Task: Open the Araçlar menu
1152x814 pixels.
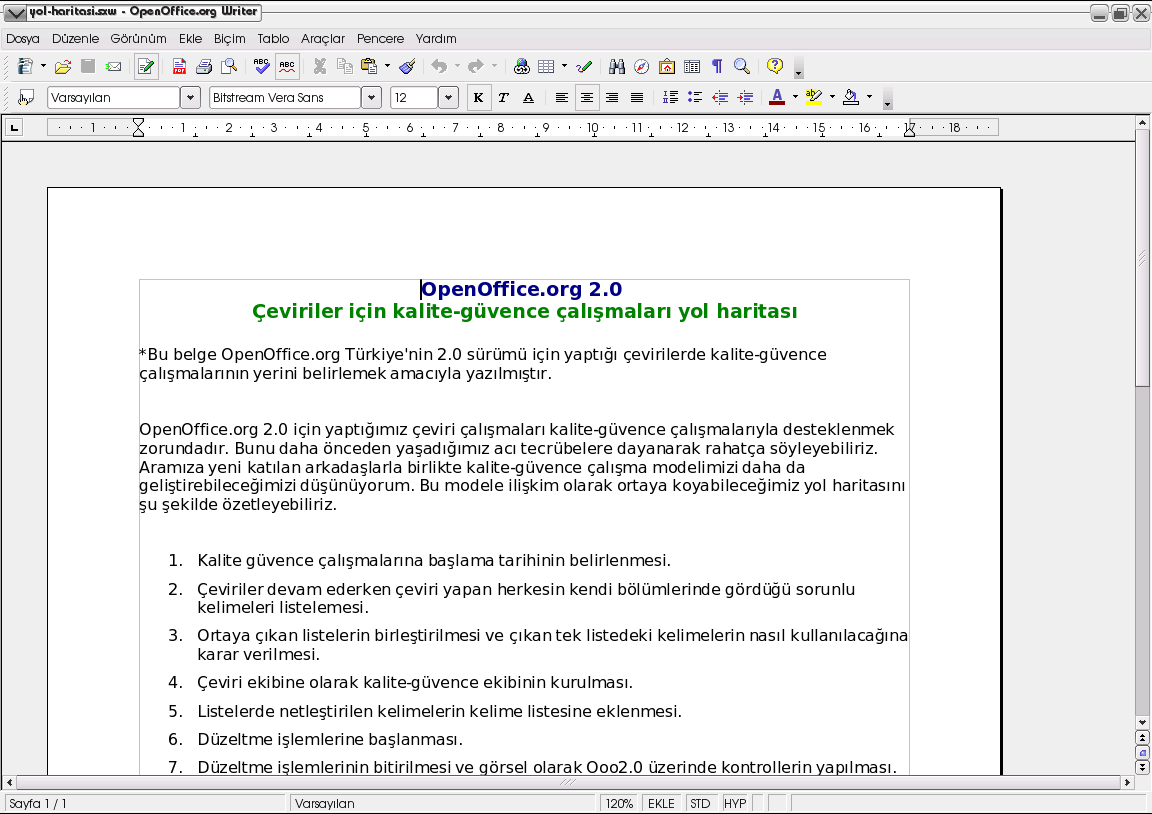Action: [x=323, y=39]
